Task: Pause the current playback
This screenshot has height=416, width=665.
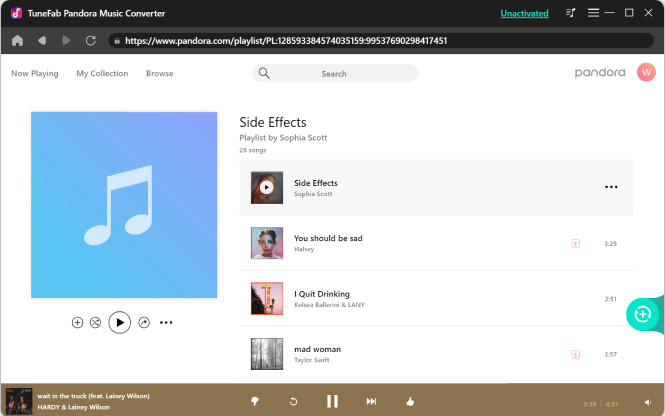Action: (332, 401)
